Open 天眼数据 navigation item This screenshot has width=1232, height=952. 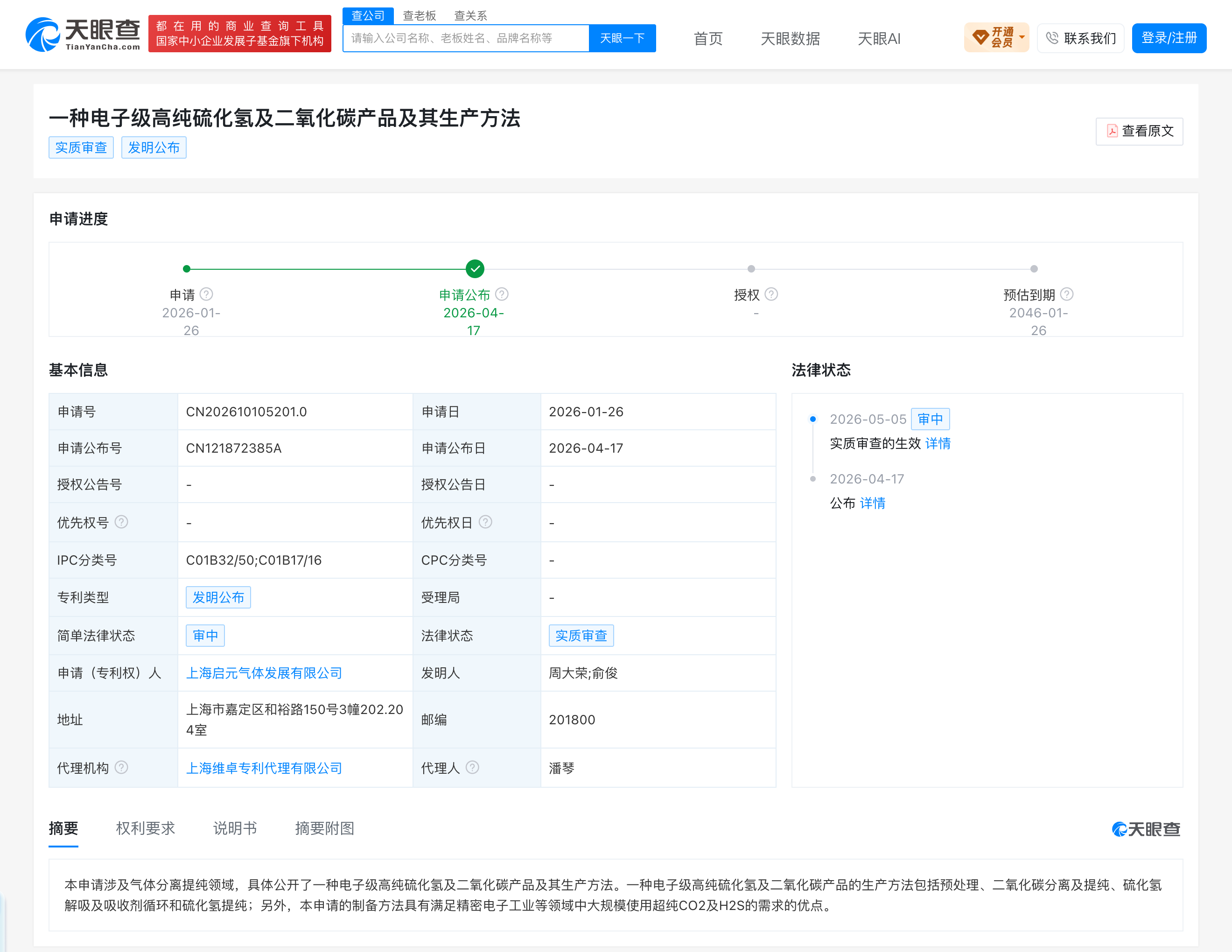tap(791, 38)
